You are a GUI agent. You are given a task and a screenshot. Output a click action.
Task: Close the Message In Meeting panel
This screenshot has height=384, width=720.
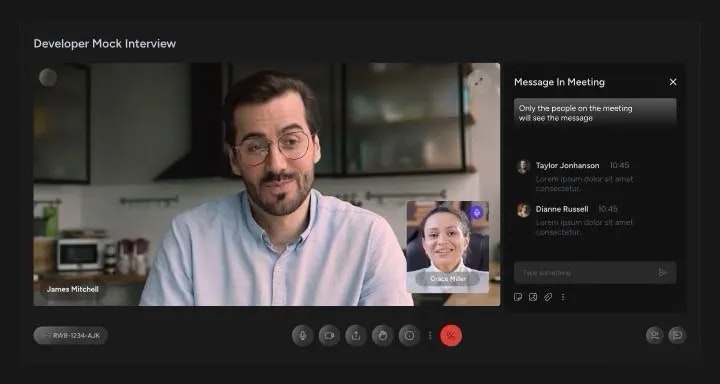[673, 82]
